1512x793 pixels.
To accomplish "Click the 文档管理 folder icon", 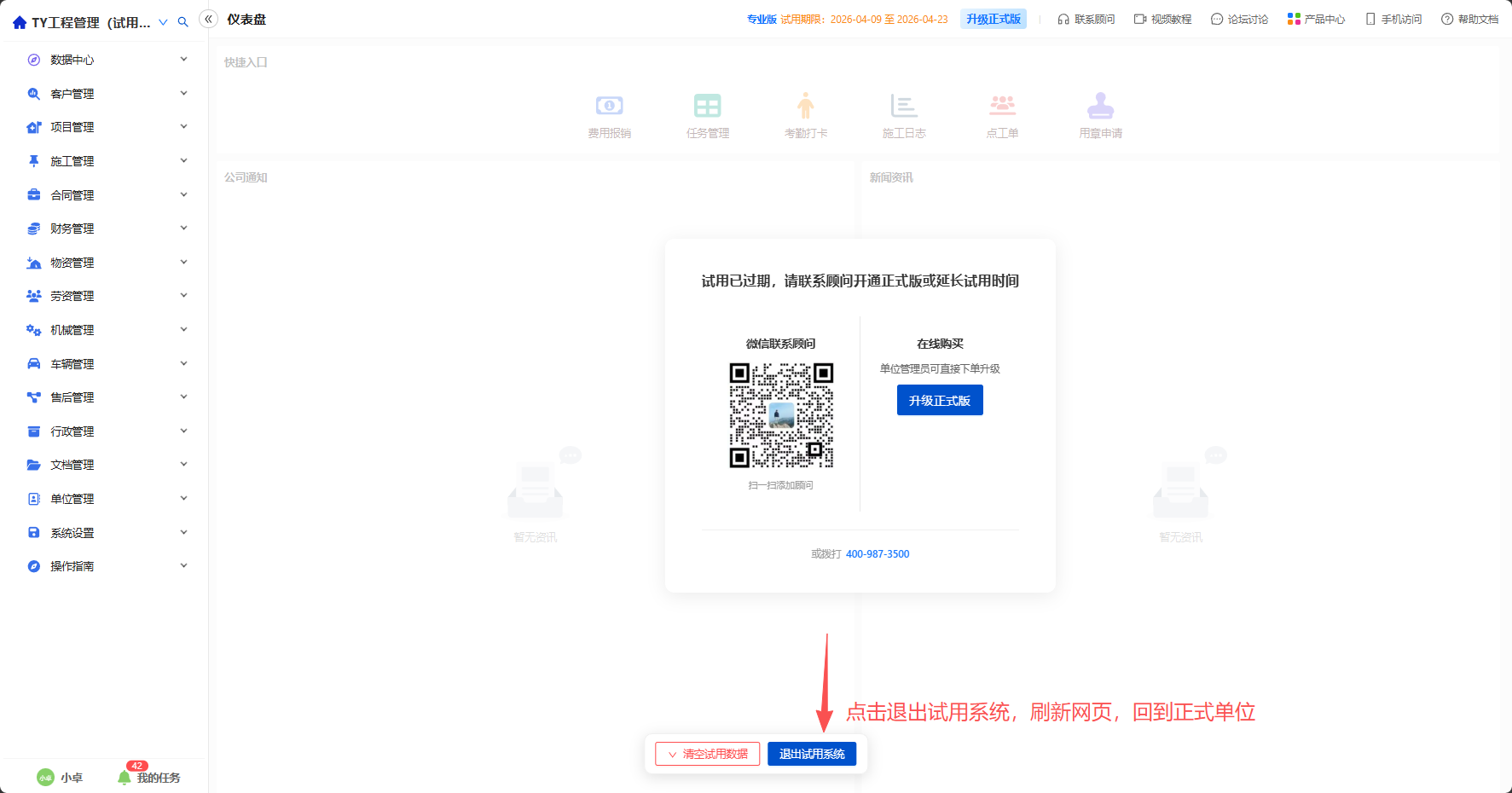I will (x=34, y=465).
